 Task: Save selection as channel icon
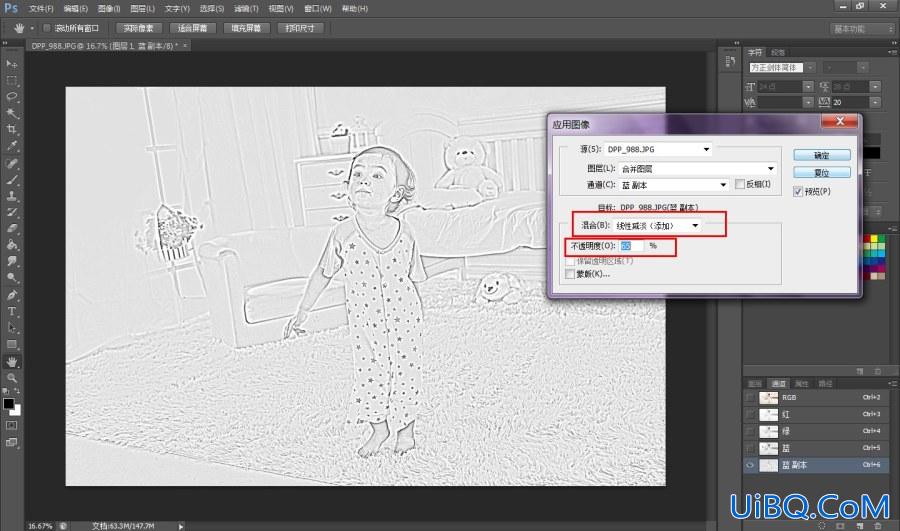(840, 525)
